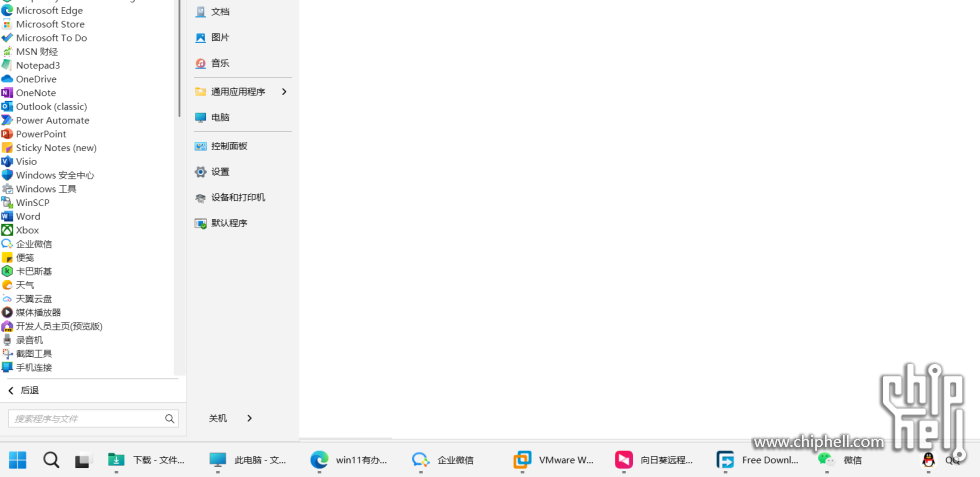
Task: Launch 录音机 recorder app
Action: coord(22,341)
